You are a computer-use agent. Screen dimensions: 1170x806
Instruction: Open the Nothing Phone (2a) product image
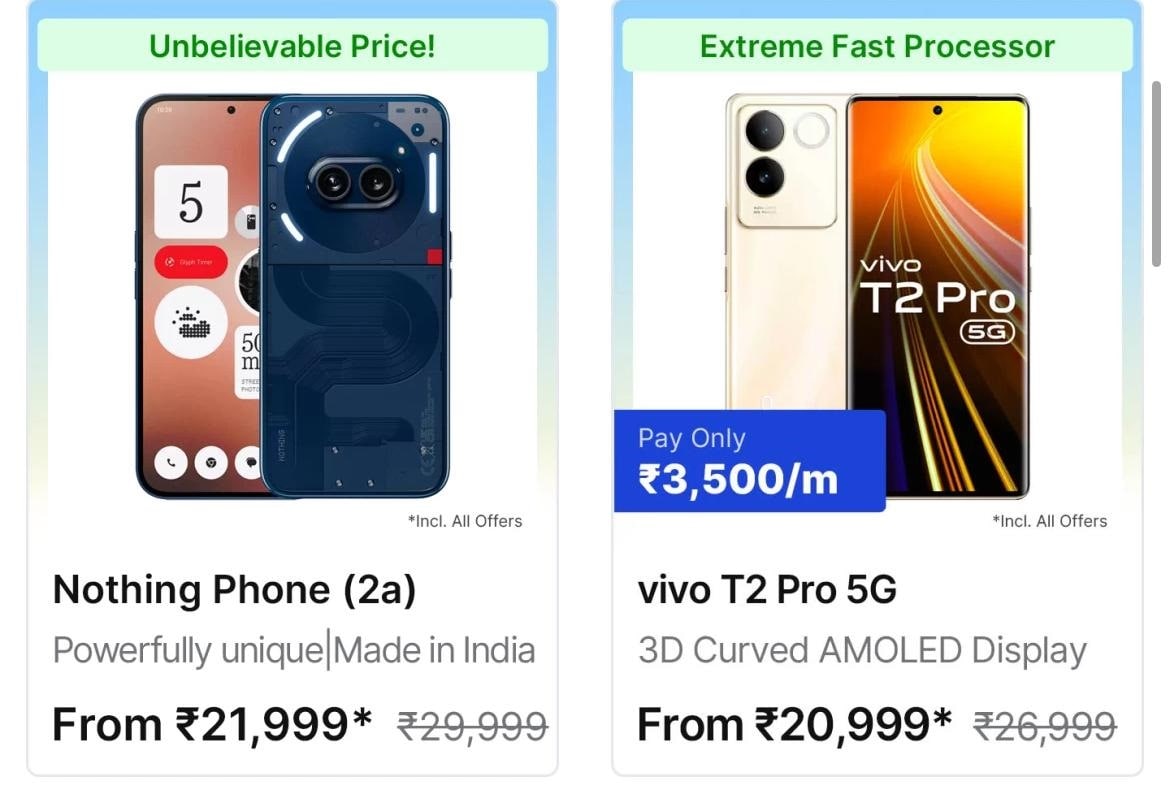click(293, 296)
